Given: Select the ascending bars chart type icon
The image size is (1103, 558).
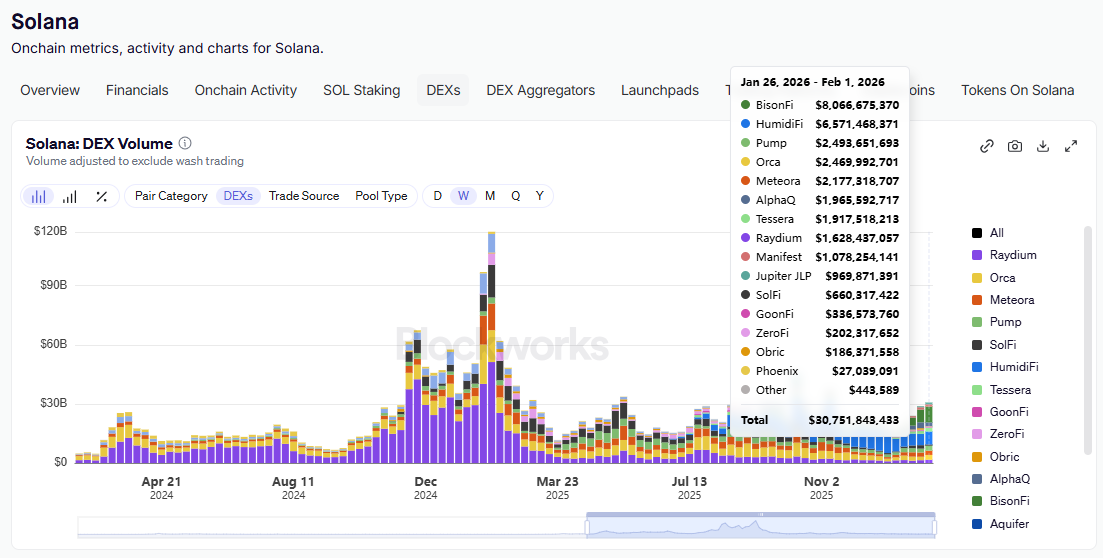Looking at the screenshot, I should (69, 196).
